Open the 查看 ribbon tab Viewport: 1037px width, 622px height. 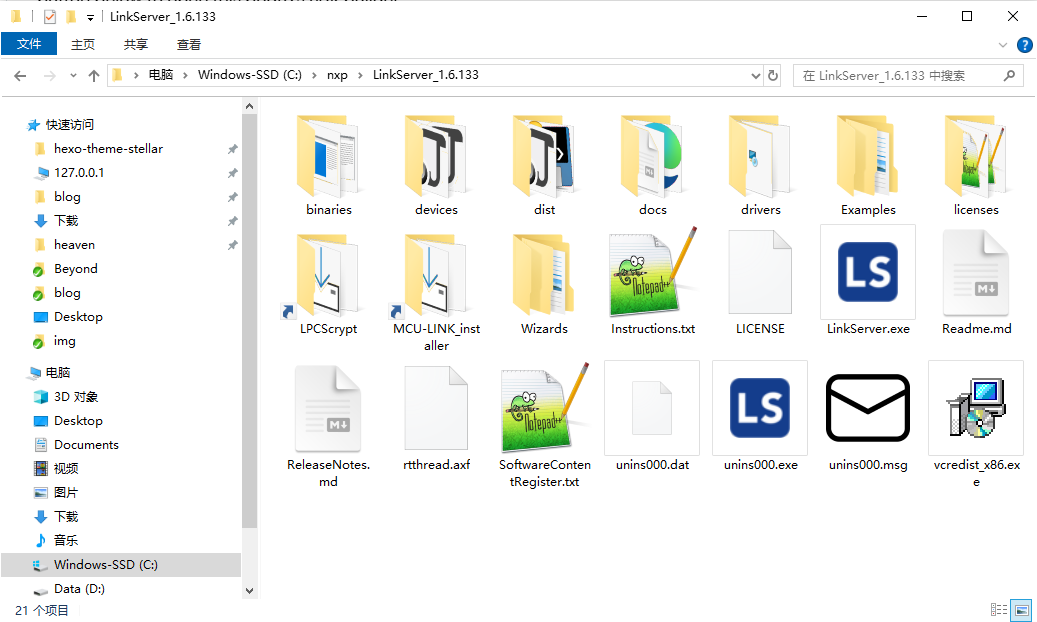pyautogui.click(x=189, y=44)
